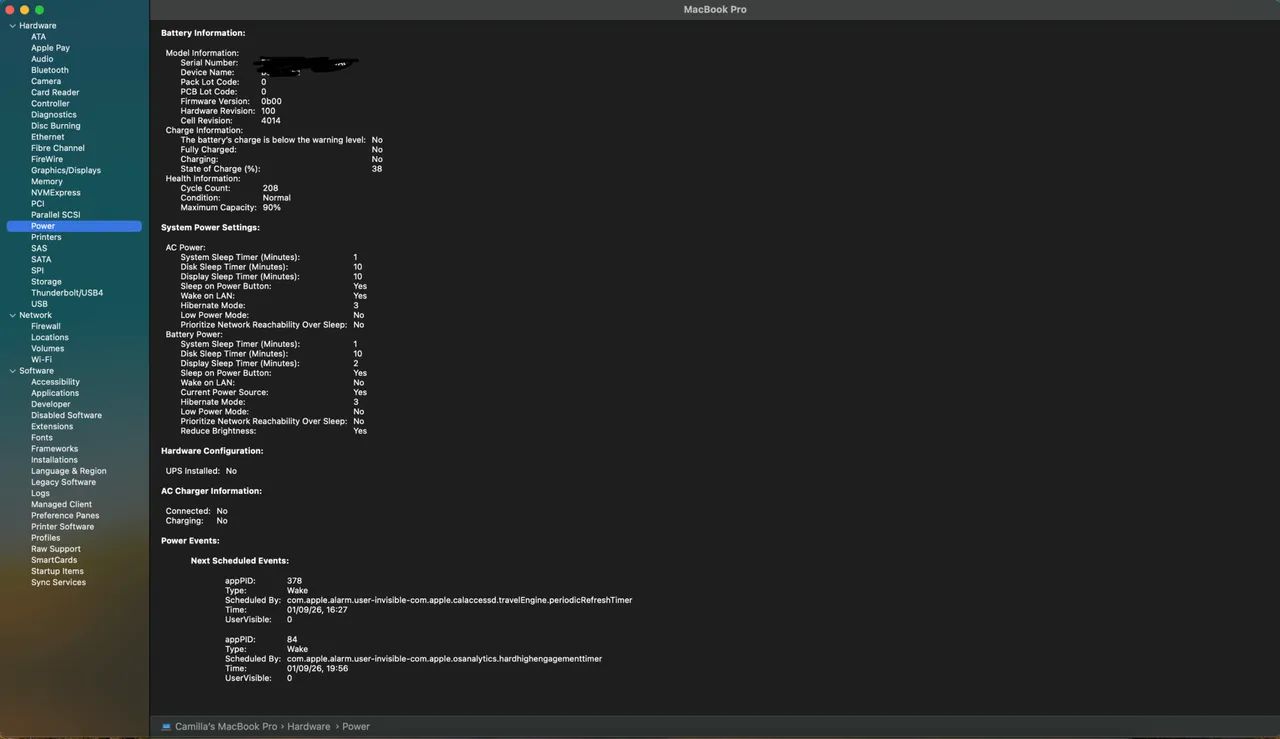
Task: View Camera details
Action: 46,81
